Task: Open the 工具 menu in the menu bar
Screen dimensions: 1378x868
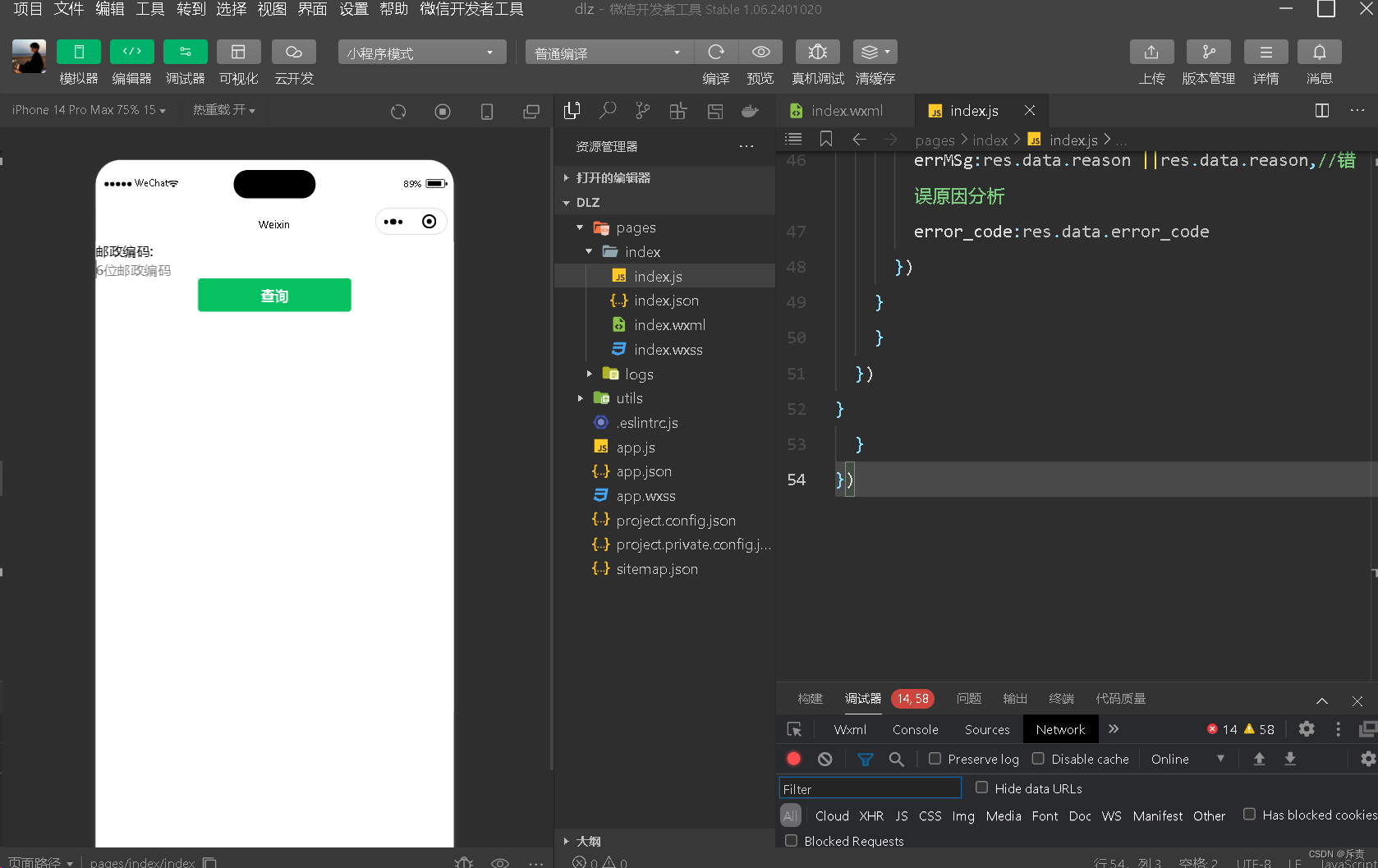Action: tap(150, 10)
